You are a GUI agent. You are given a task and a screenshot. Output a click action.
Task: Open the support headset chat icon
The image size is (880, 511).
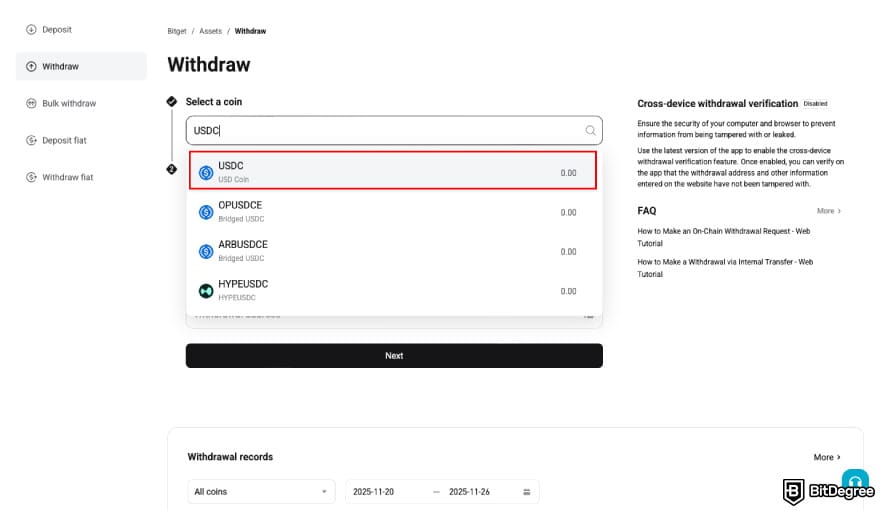tap(855, 481)
